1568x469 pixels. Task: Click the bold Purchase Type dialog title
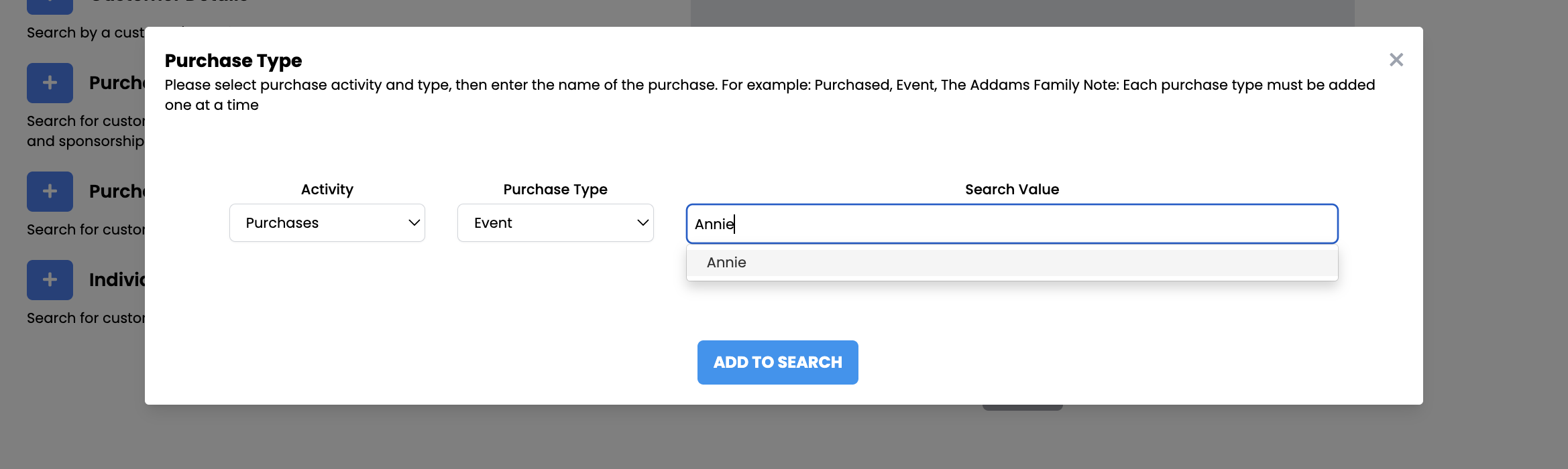tap(233, 61)
